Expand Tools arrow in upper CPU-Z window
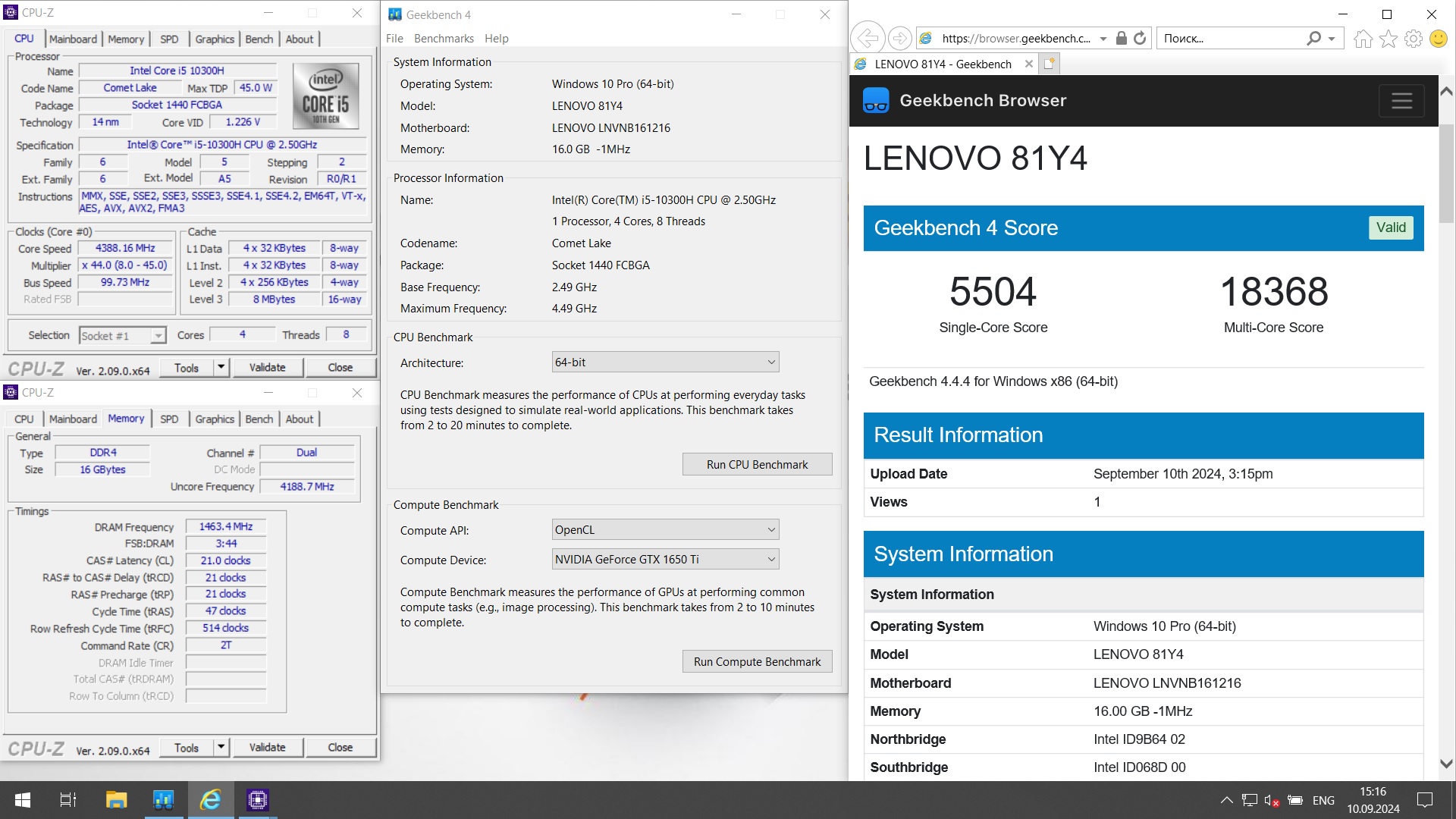The width and height of the screenshot is (1456, 819). 221,368
